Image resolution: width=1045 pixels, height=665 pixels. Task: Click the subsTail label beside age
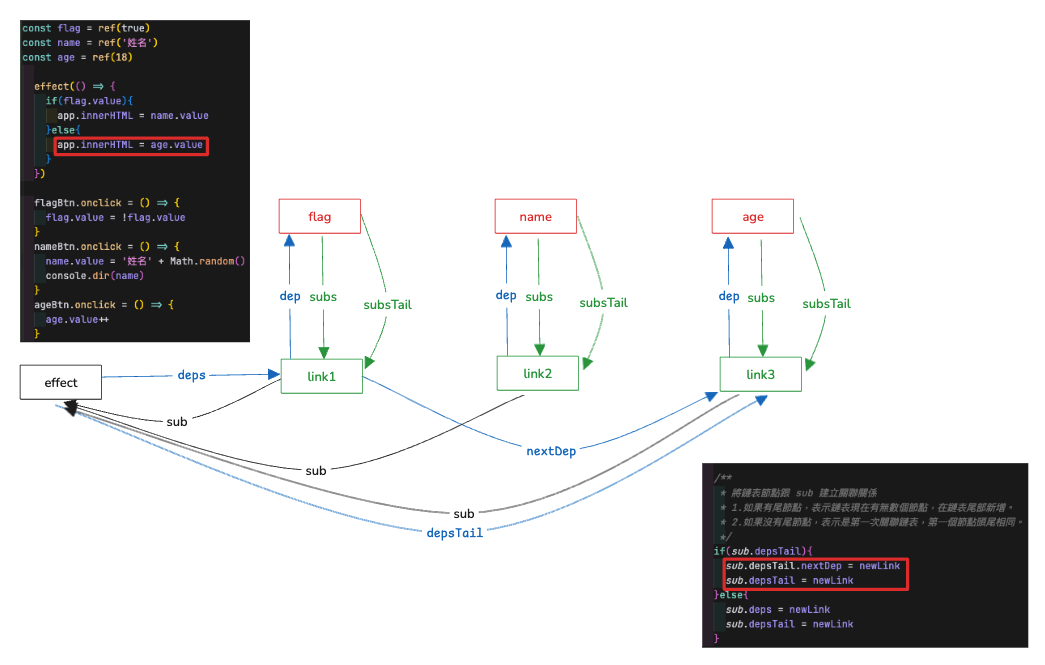(x=826, y=304)
